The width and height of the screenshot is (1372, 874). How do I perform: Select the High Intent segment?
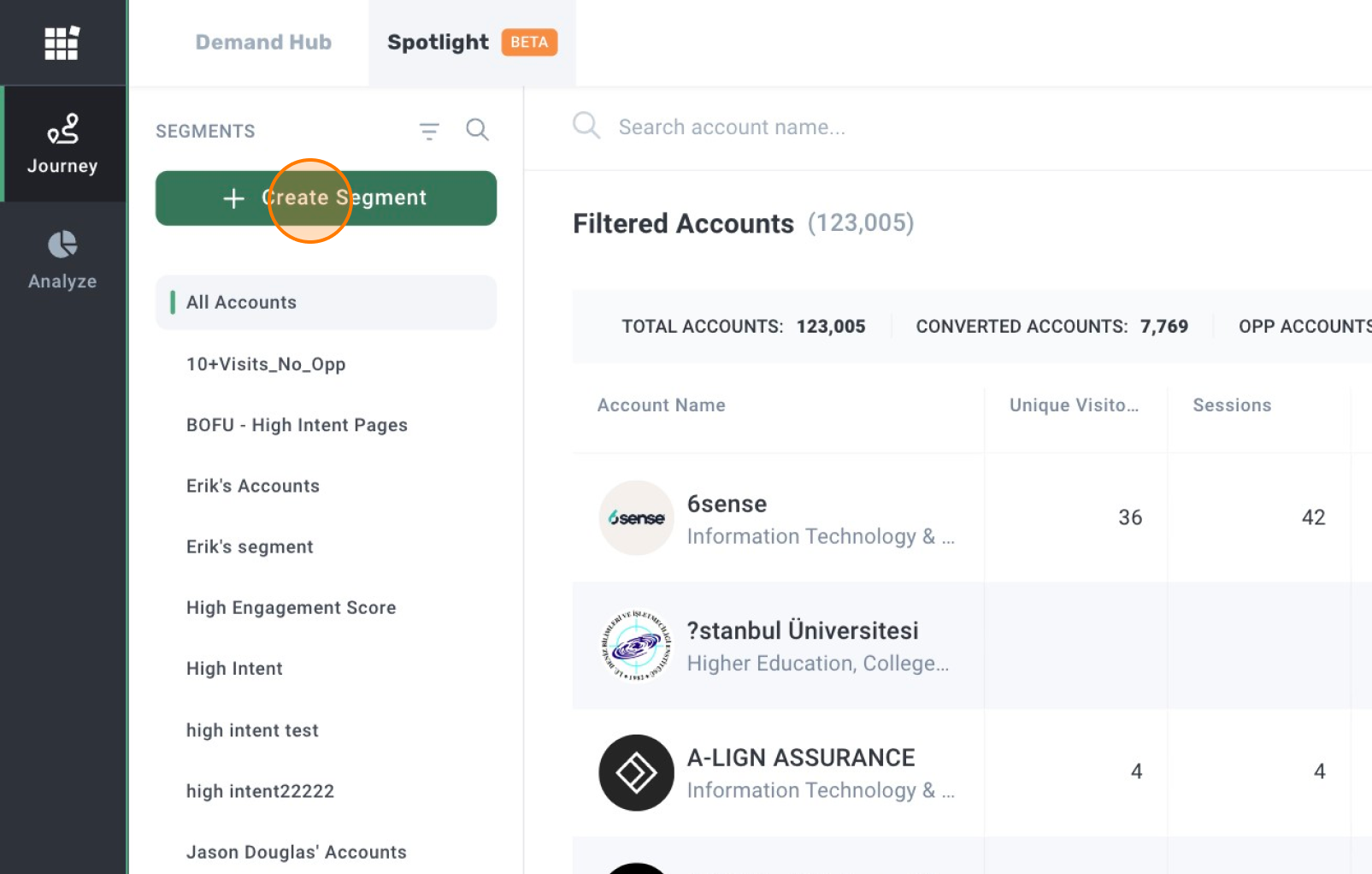[x=234, y=669]
